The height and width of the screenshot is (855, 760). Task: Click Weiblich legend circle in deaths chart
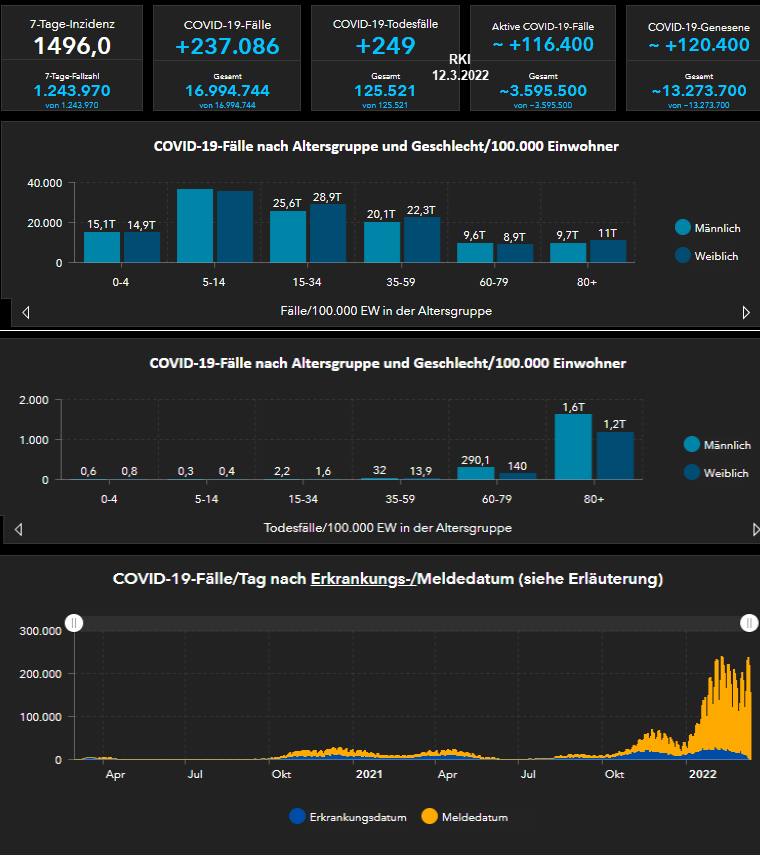pyautogui.click(x=691, y=473)
